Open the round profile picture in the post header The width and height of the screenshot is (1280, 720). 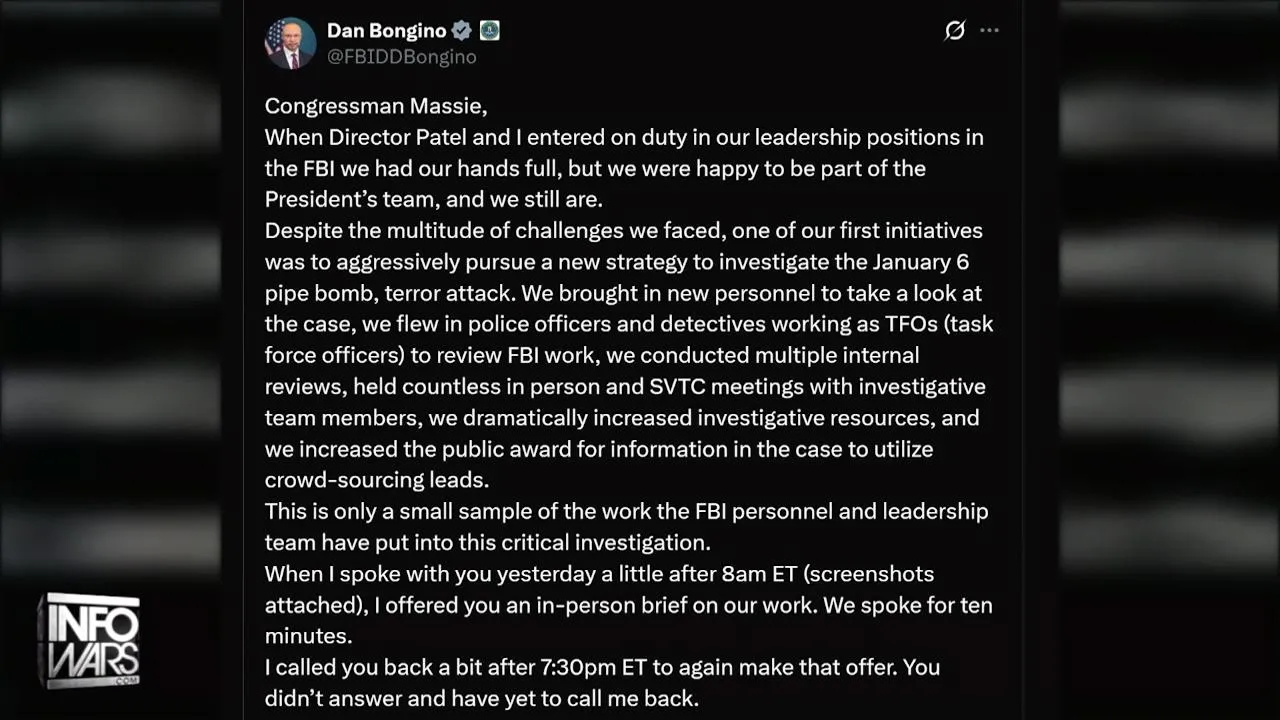pyautogui.click(x=290, y=43)
